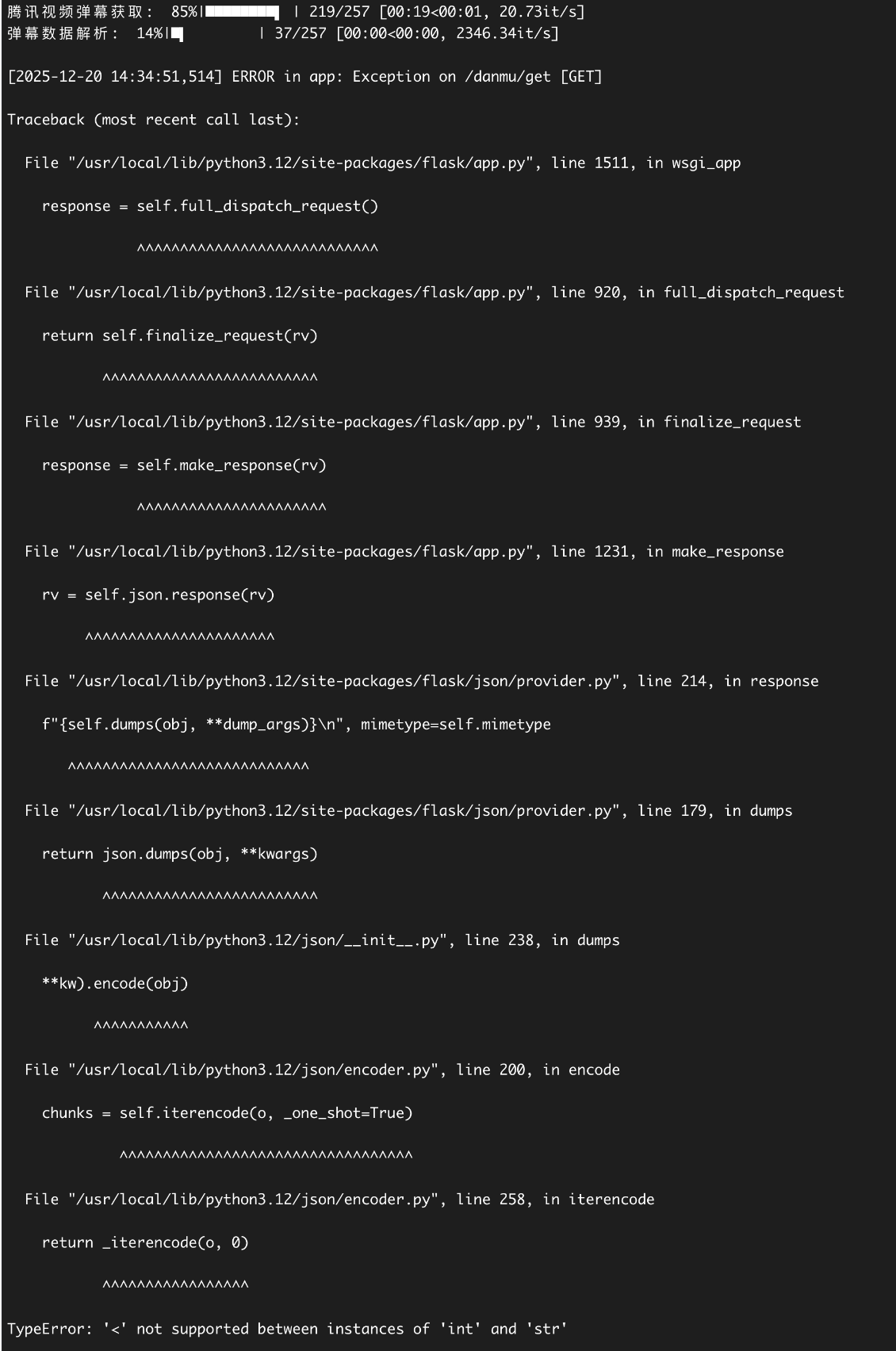Open the flask/app.py path at line 1511
The height and width of the screenshot is (1351, 896).
pyautogui.click(x=297, y=163)
